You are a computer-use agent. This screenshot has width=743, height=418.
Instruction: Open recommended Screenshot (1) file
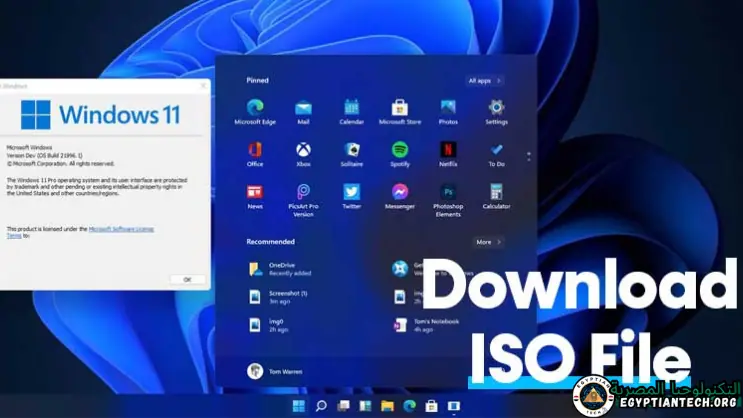coord(278,297)
